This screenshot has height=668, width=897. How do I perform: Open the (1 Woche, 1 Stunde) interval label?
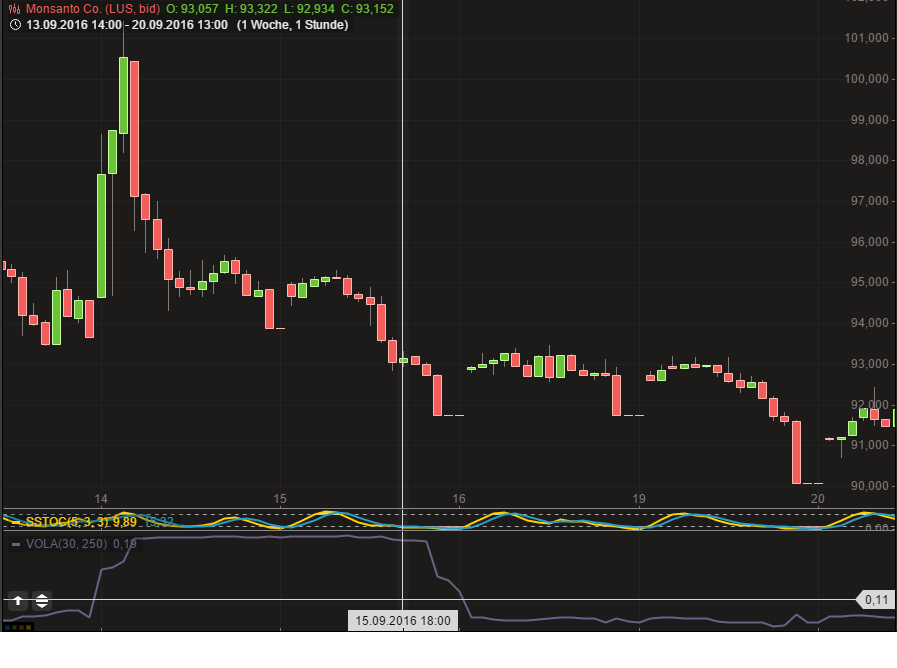pyautogui.click(x=293, y=25)
